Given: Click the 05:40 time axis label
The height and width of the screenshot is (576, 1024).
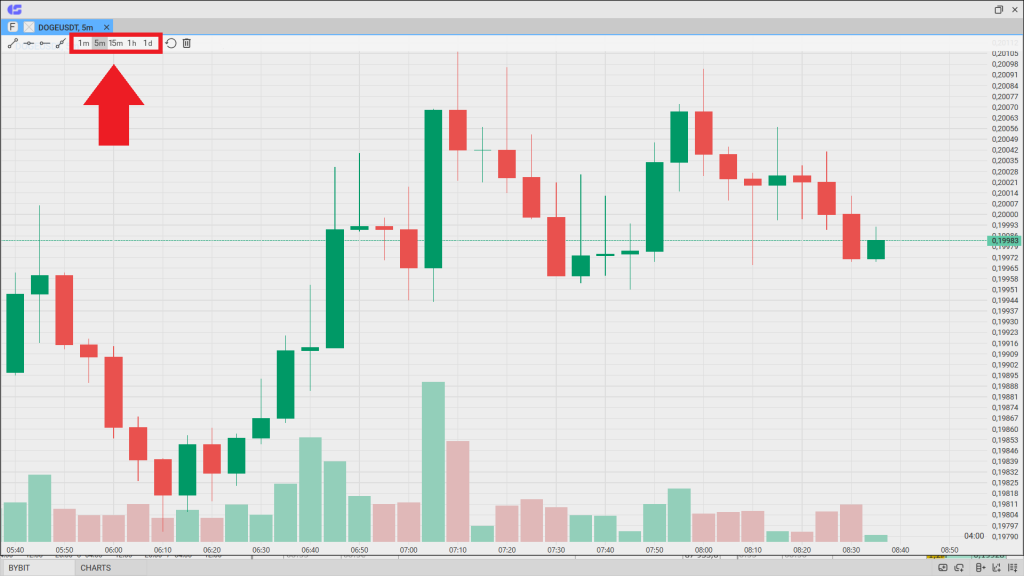Looking at the screenshot, I should (14, 550).
